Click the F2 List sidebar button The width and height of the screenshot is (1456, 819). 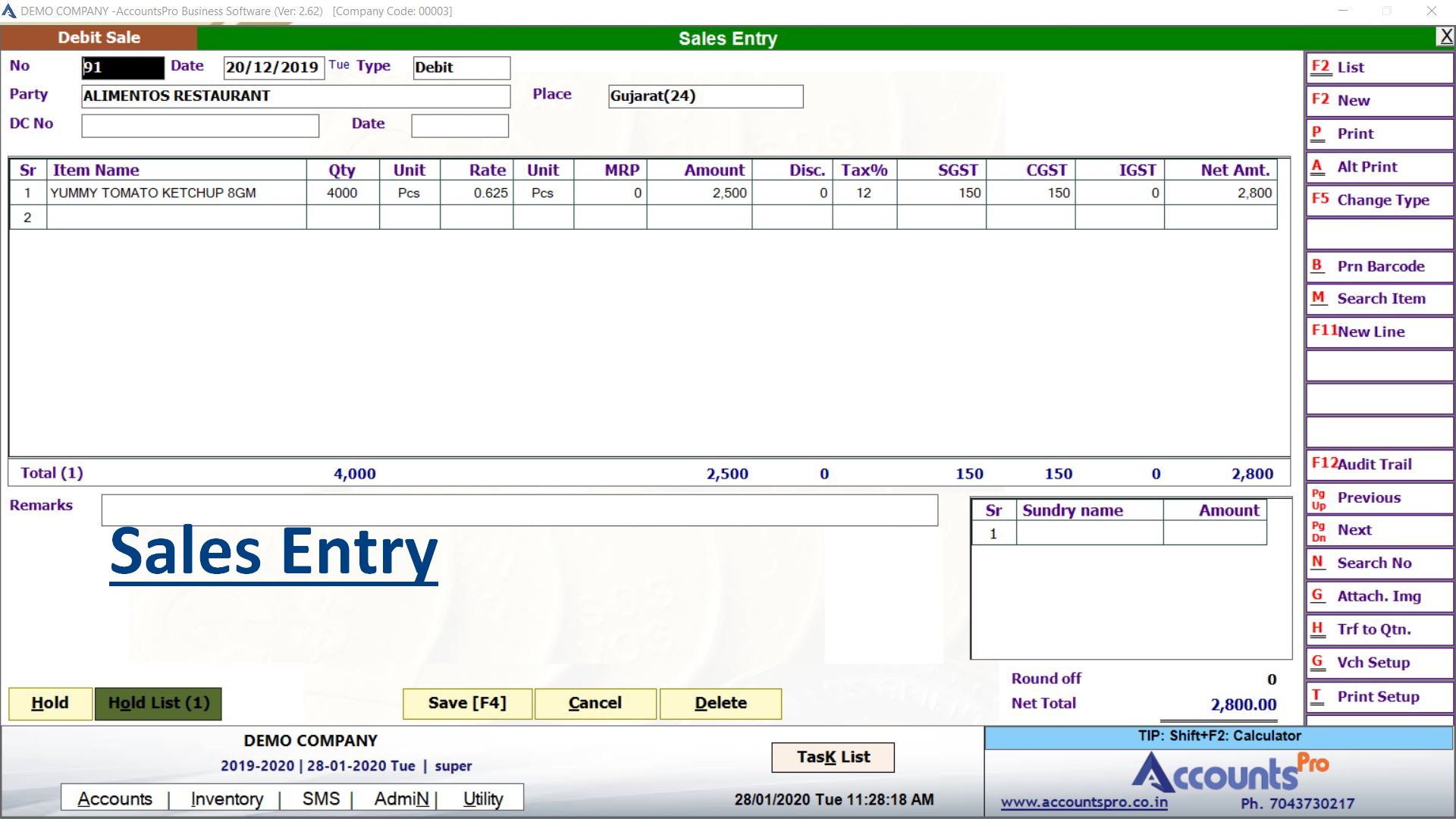click(1379, 67)
